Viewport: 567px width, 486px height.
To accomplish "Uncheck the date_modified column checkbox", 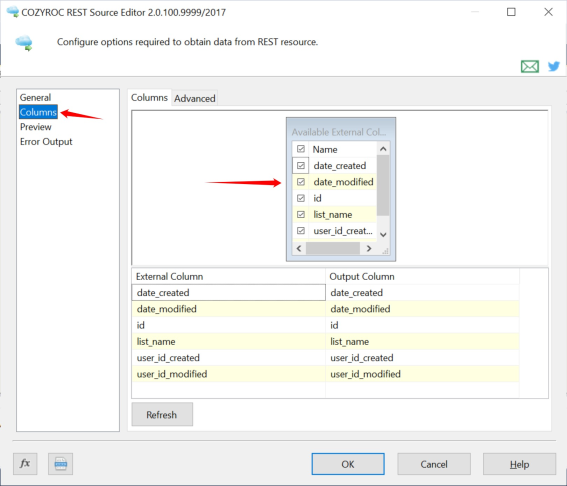I will [301, 182].
